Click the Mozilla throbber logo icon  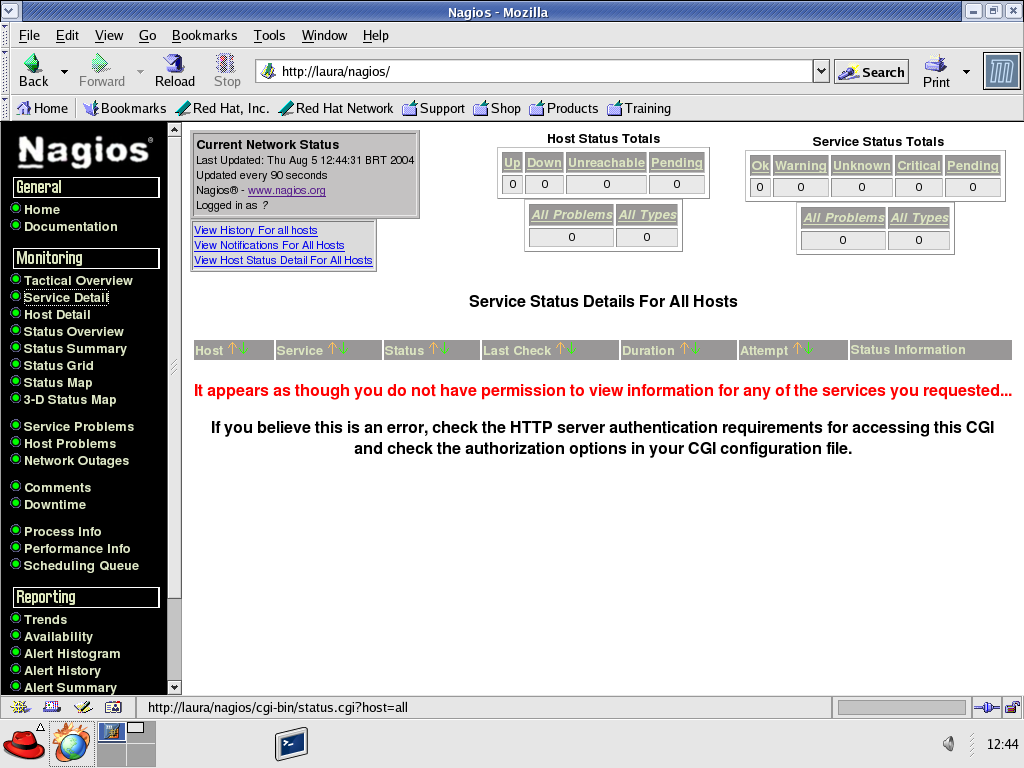click(1002, 71)
